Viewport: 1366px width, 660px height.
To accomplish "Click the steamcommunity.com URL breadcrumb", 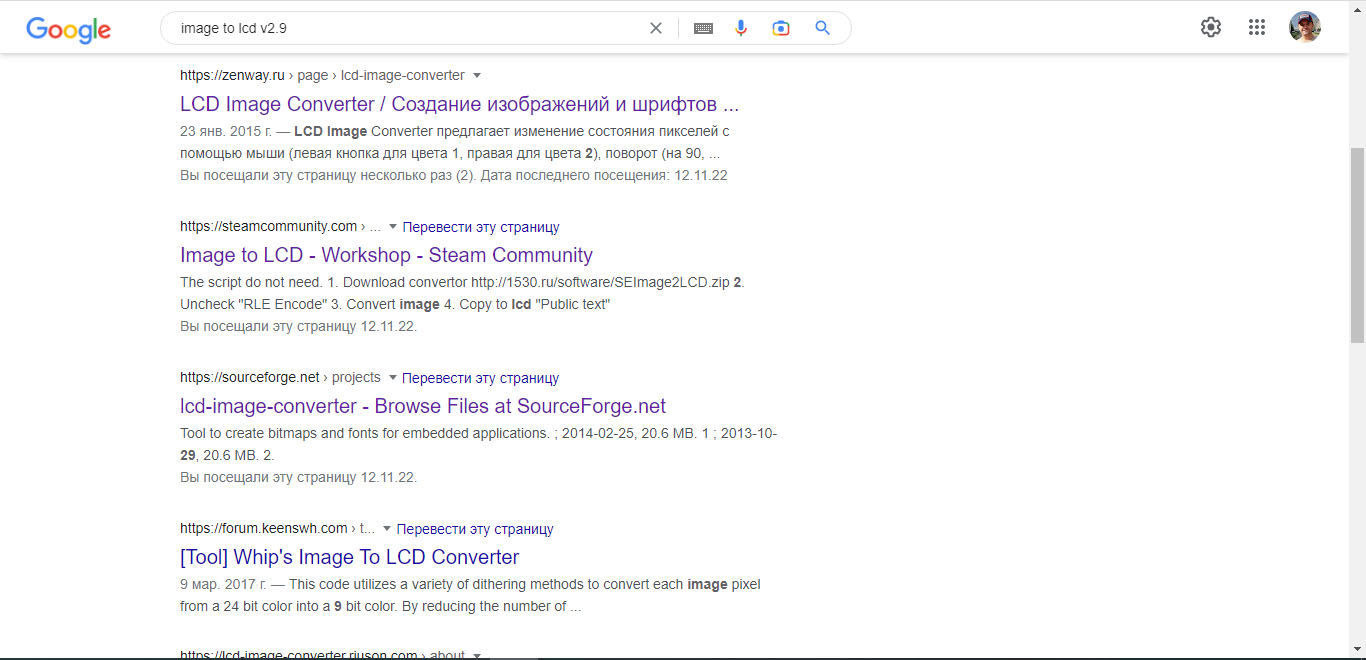I will tap(280, 226).
